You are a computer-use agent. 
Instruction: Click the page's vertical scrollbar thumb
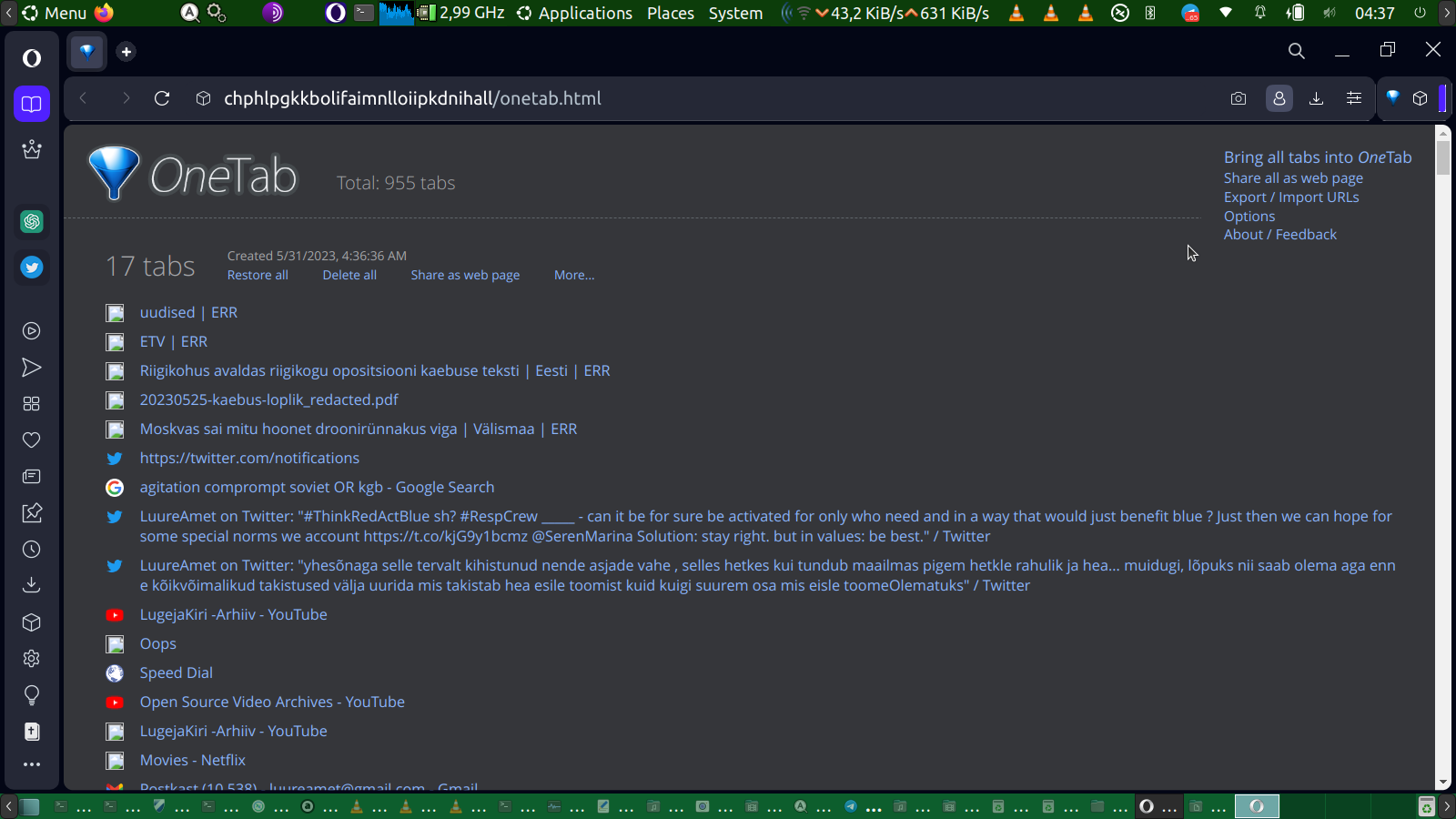coord(1443,157)
